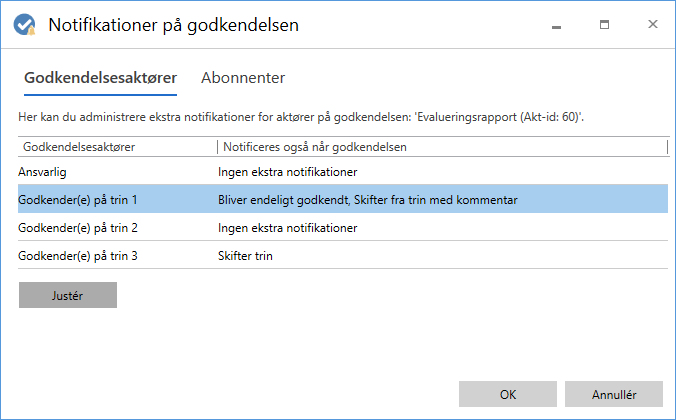This screenshot has height=420, width=676.
Task: Click the 'Skifter trin' notification cell
Action: pos(246,256)
